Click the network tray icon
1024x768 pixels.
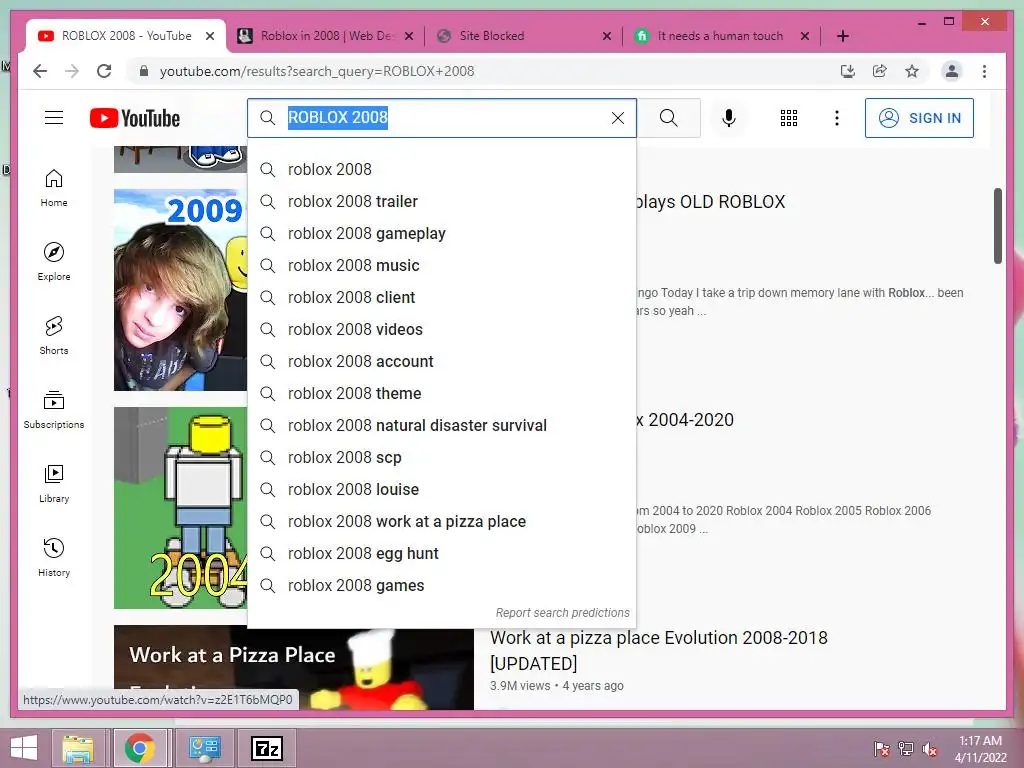[x=906, y=748]
